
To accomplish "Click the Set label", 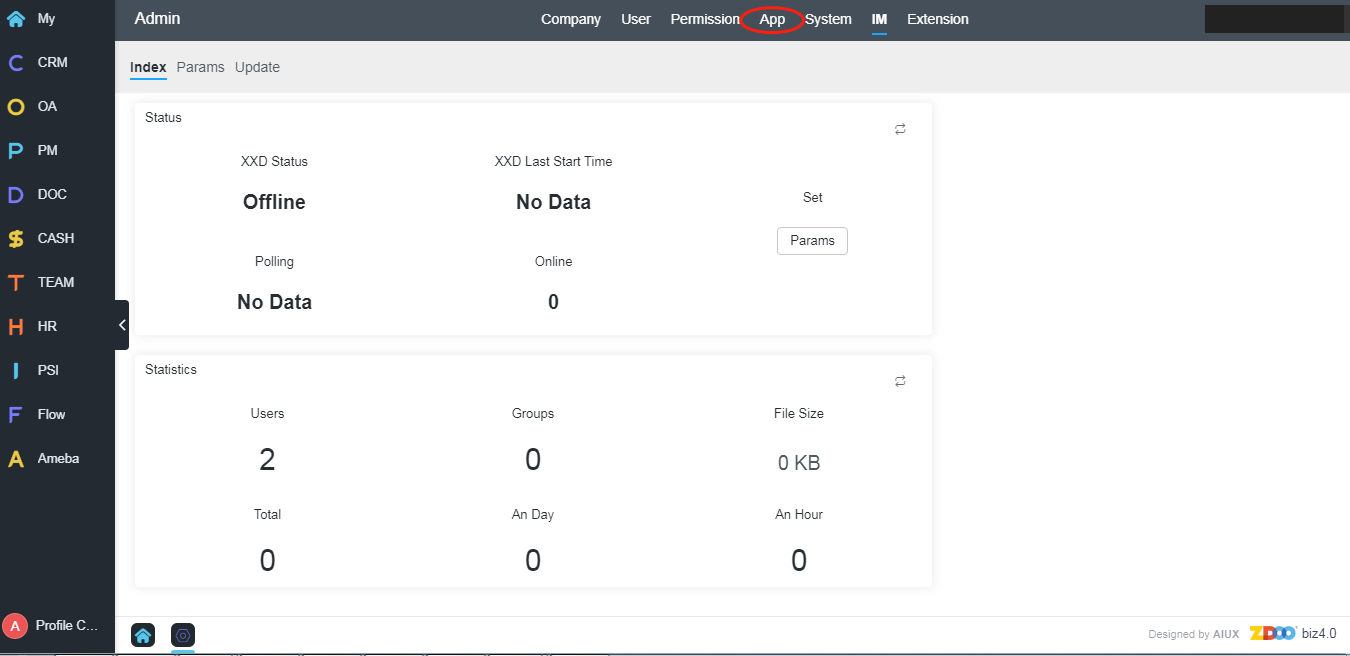I will tap(812, 197).
